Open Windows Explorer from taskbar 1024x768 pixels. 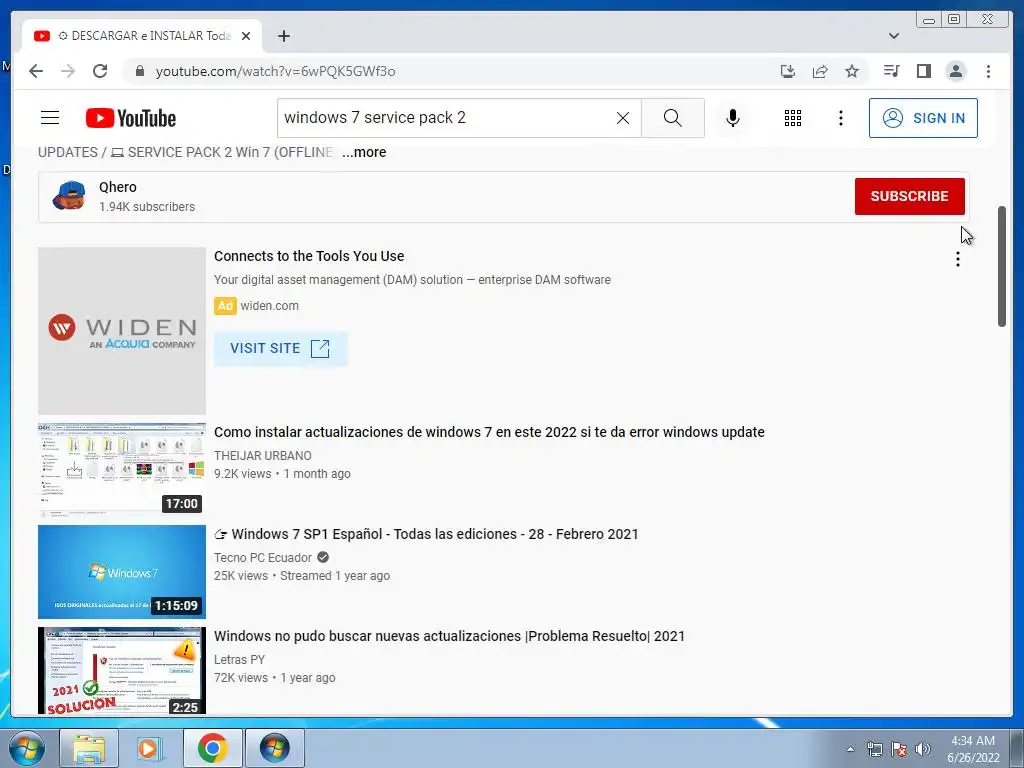point(89,748)
